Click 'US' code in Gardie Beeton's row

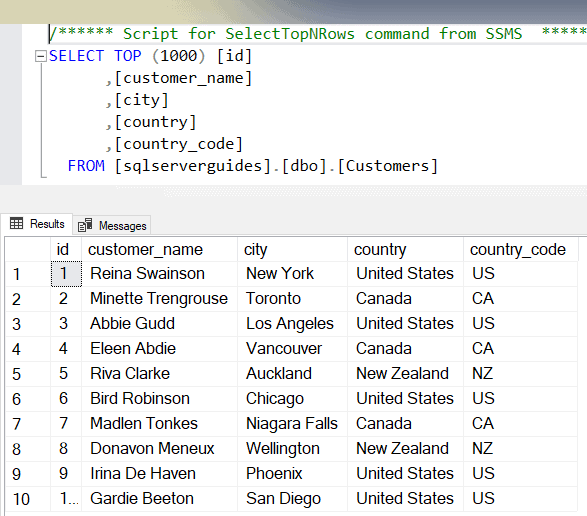(521, 499)
